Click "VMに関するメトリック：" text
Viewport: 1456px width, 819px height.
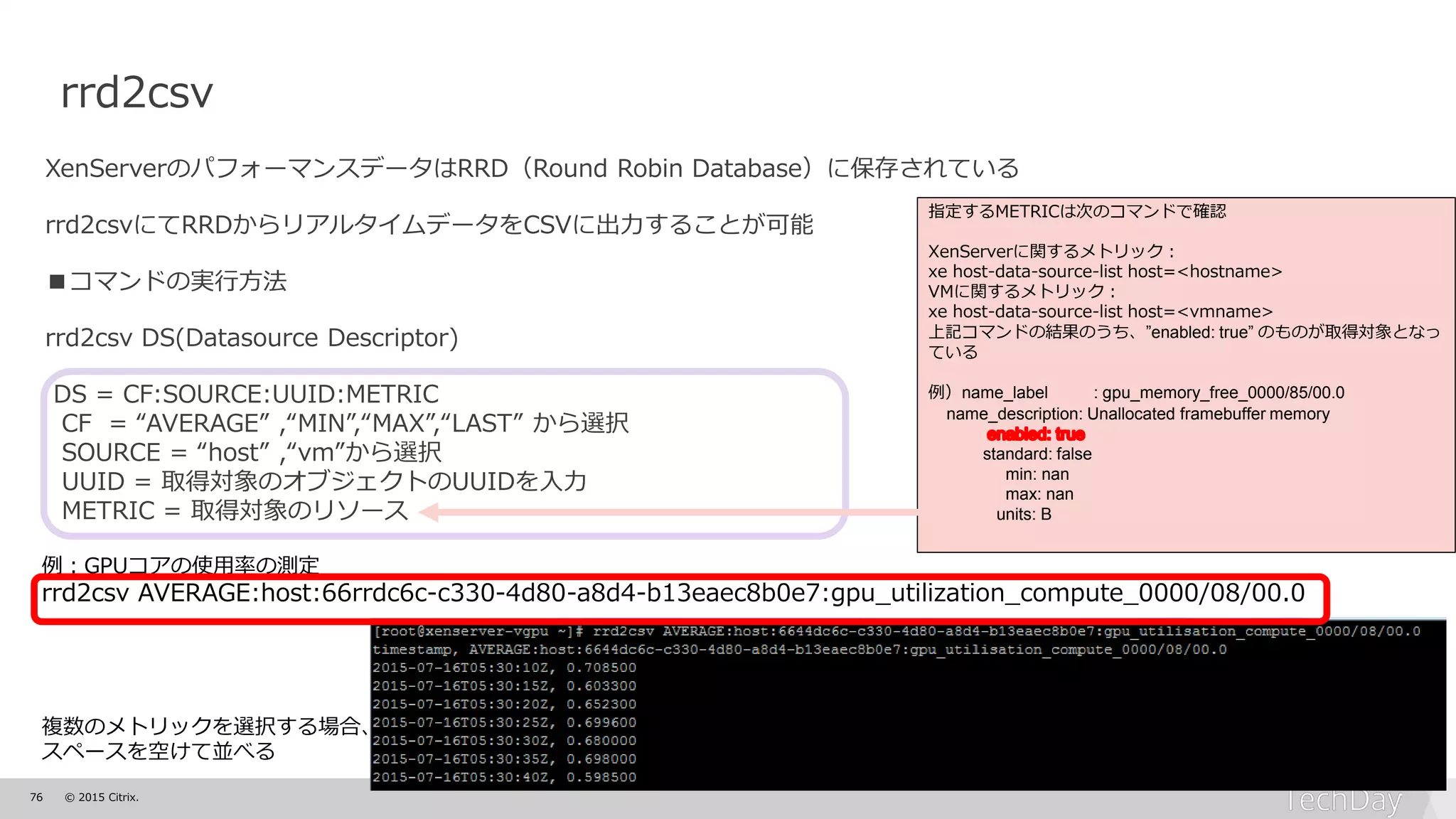coord(1022,291)
